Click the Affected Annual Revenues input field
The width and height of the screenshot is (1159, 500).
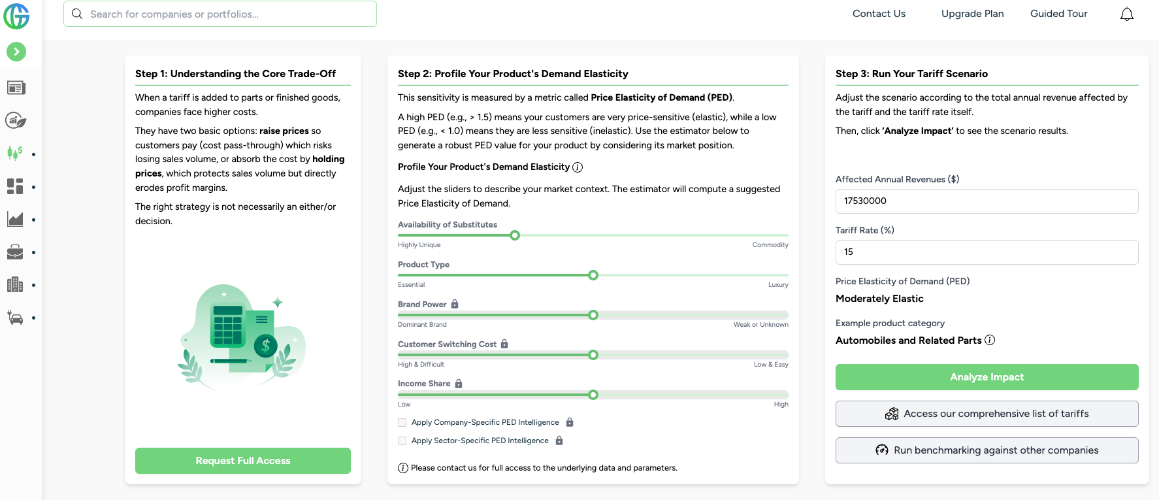click(987, 201)
